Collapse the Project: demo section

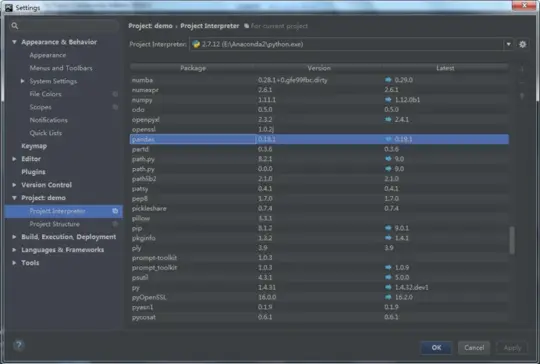(14, 198)
